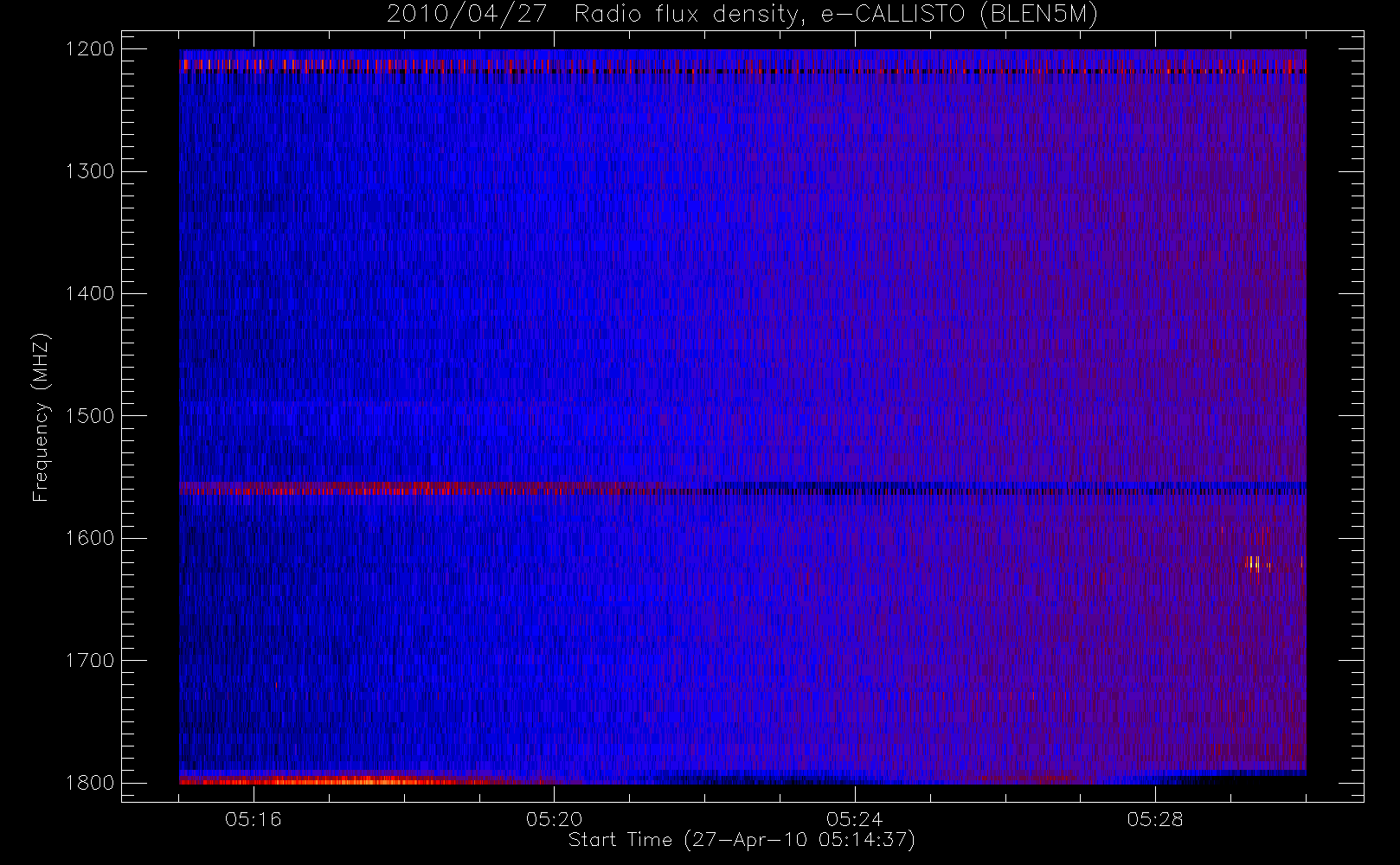This screenshot has height=865, width=1400.
Task: Click the 1400 frequency tick label
Action: 90,293
